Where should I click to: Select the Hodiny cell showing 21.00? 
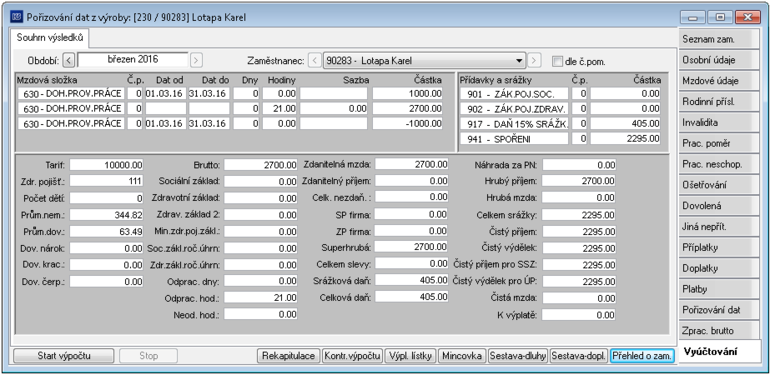click(279, 108)
